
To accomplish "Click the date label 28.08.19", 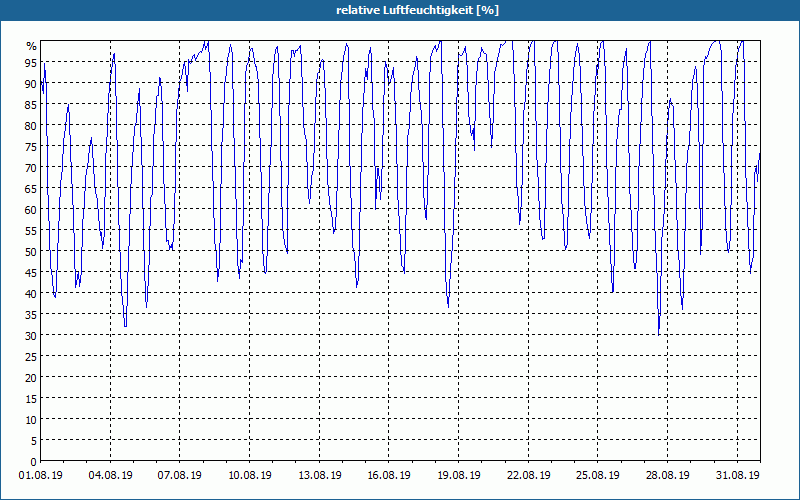I will click(667, 476).
